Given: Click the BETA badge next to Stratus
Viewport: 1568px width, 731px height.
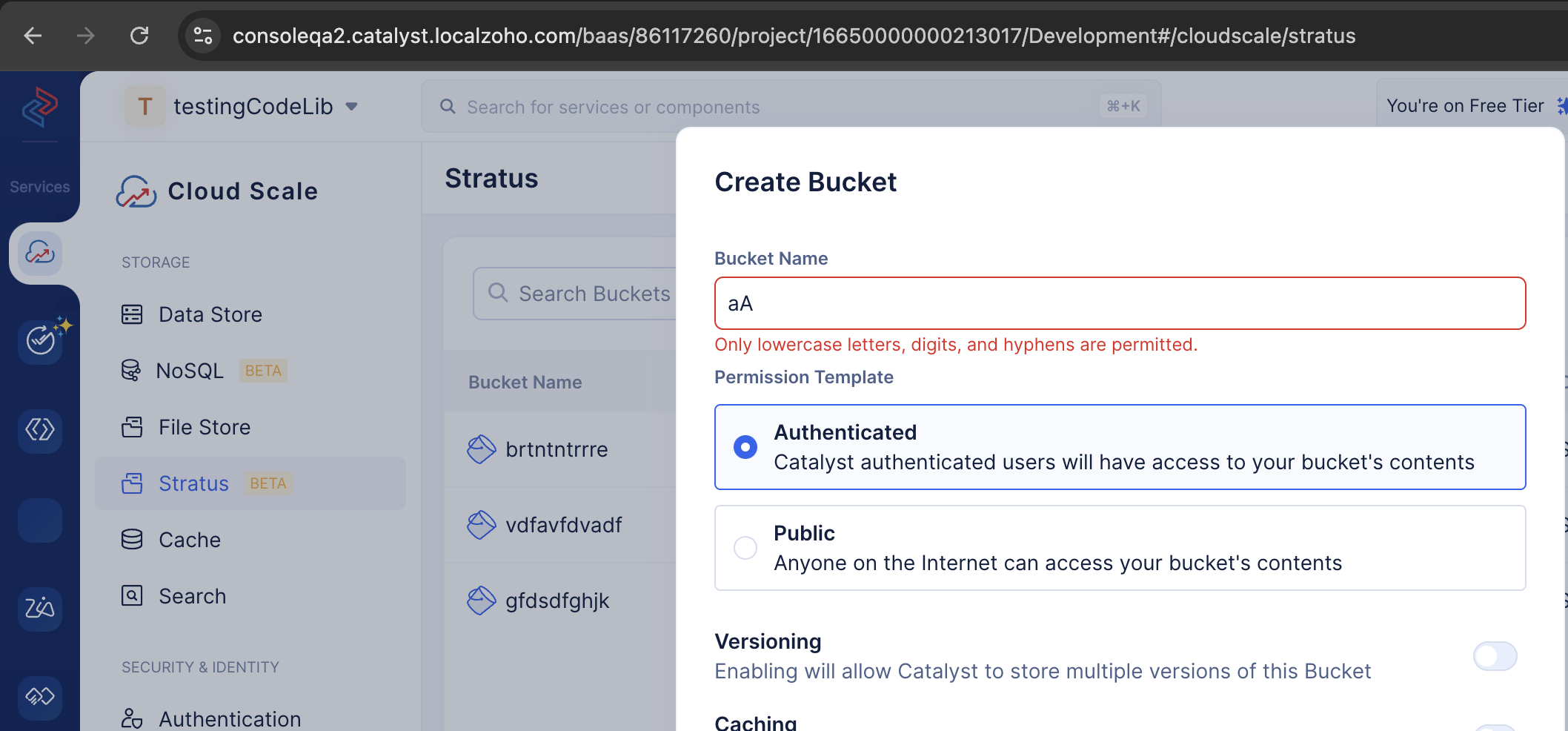Looking at the screenshot, I should click(268, 483).
